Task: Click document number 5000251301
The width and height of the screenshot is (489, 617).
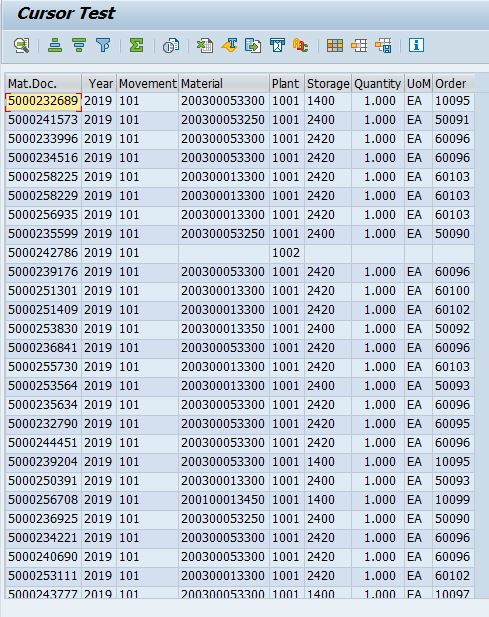Action: click(x=43, y=291)
